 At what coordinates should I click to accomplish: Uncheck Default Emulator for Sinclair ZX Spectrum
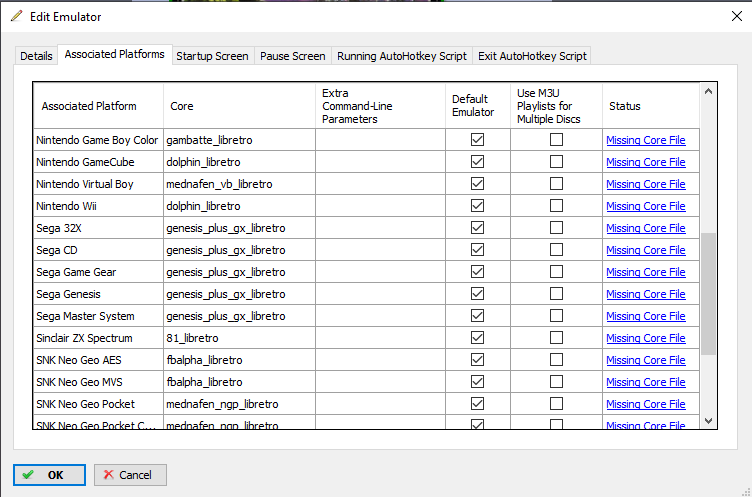tap(477, 338)
